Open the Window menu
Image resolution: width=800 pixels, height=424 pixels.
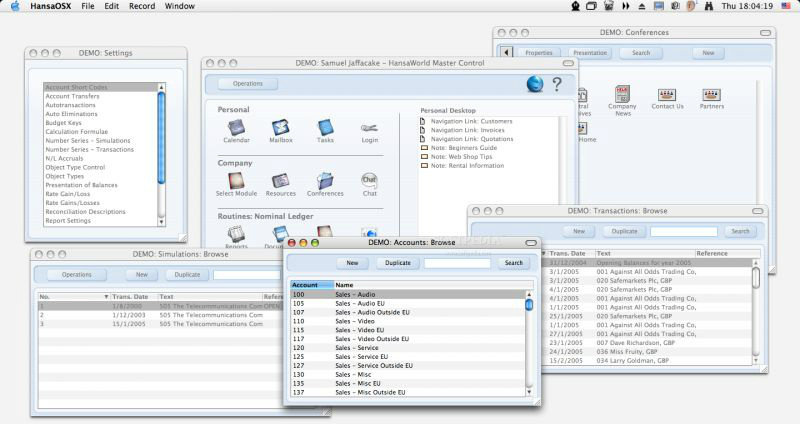[180, 6]
